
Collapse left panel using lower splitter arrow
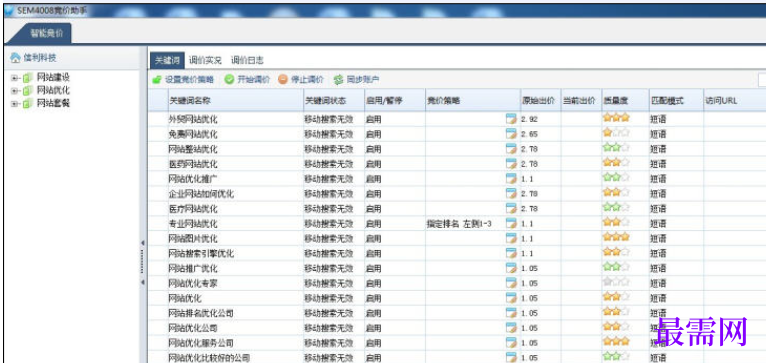point(143,282)
